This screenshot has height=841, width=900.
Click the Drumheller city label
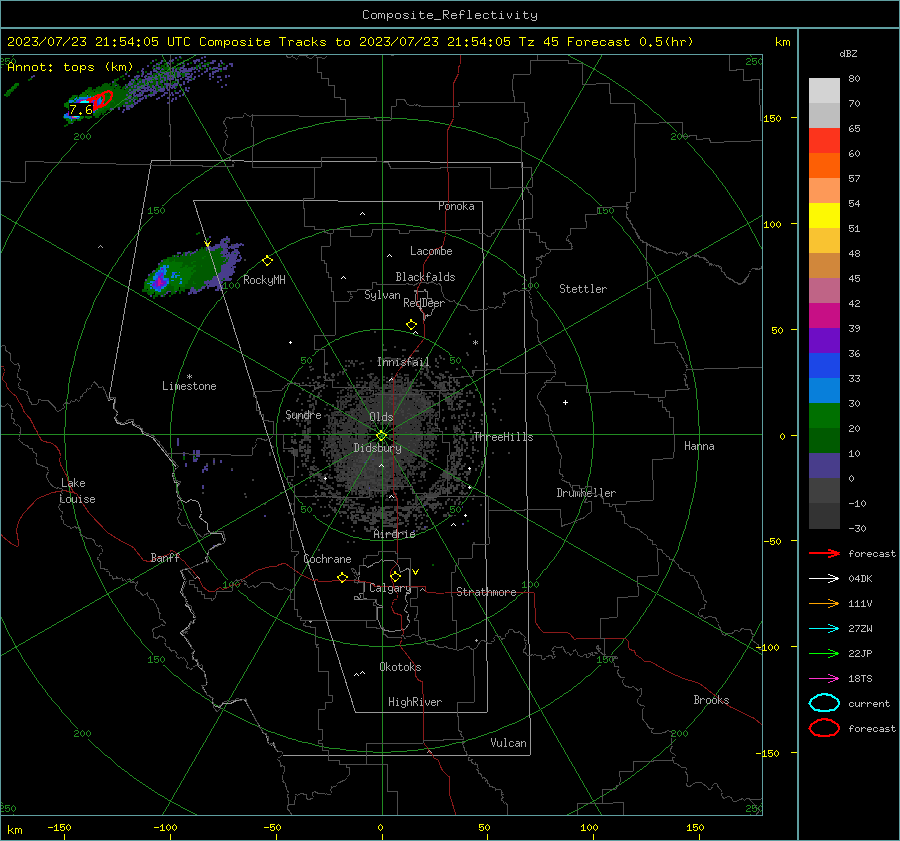click(x=586, y=493)
